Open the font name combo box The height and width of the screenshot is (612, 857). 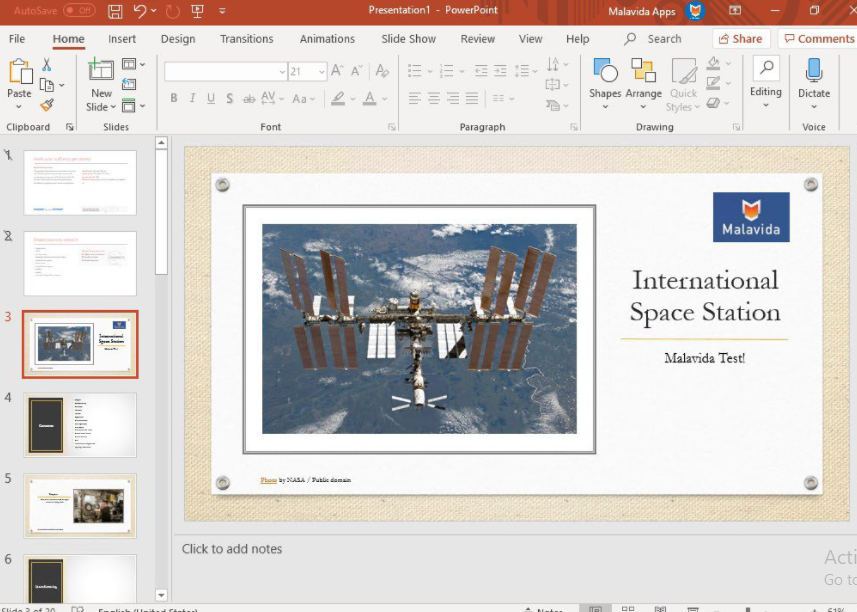pos(226,72)
